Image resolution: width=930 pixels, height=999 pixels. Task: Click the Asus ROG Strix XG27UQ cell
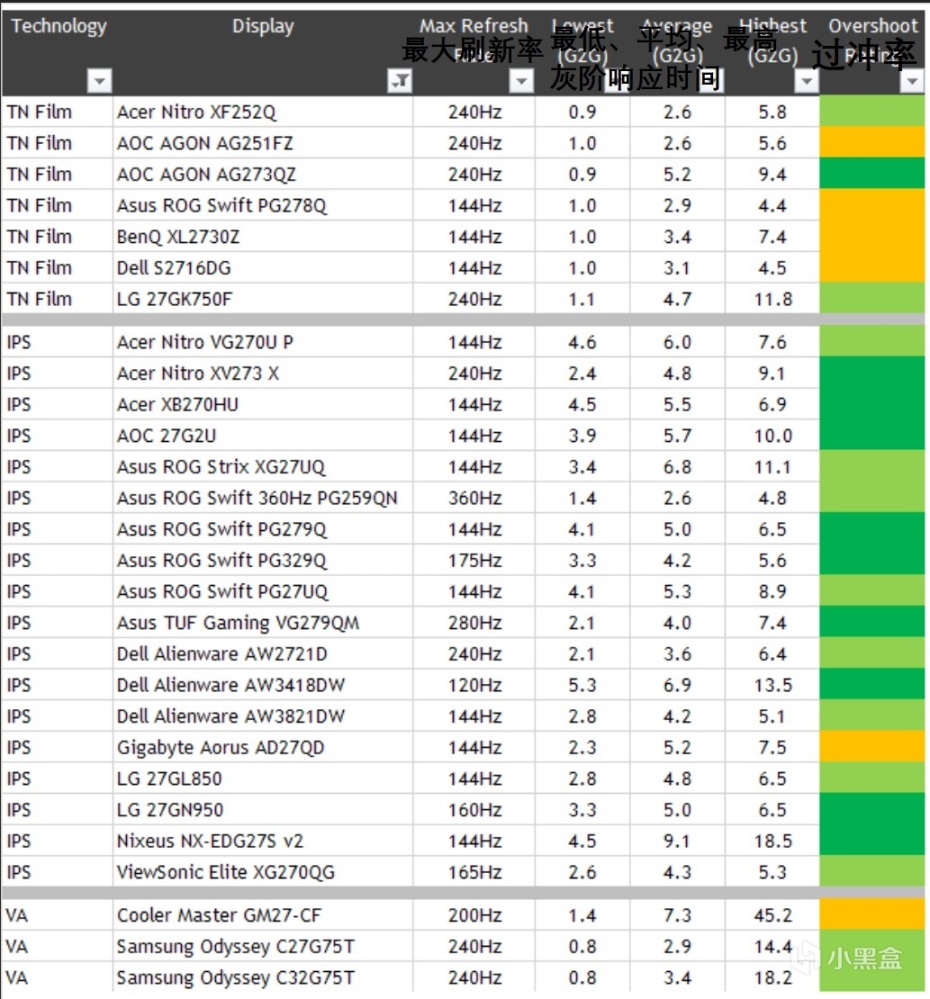[263, 467]
